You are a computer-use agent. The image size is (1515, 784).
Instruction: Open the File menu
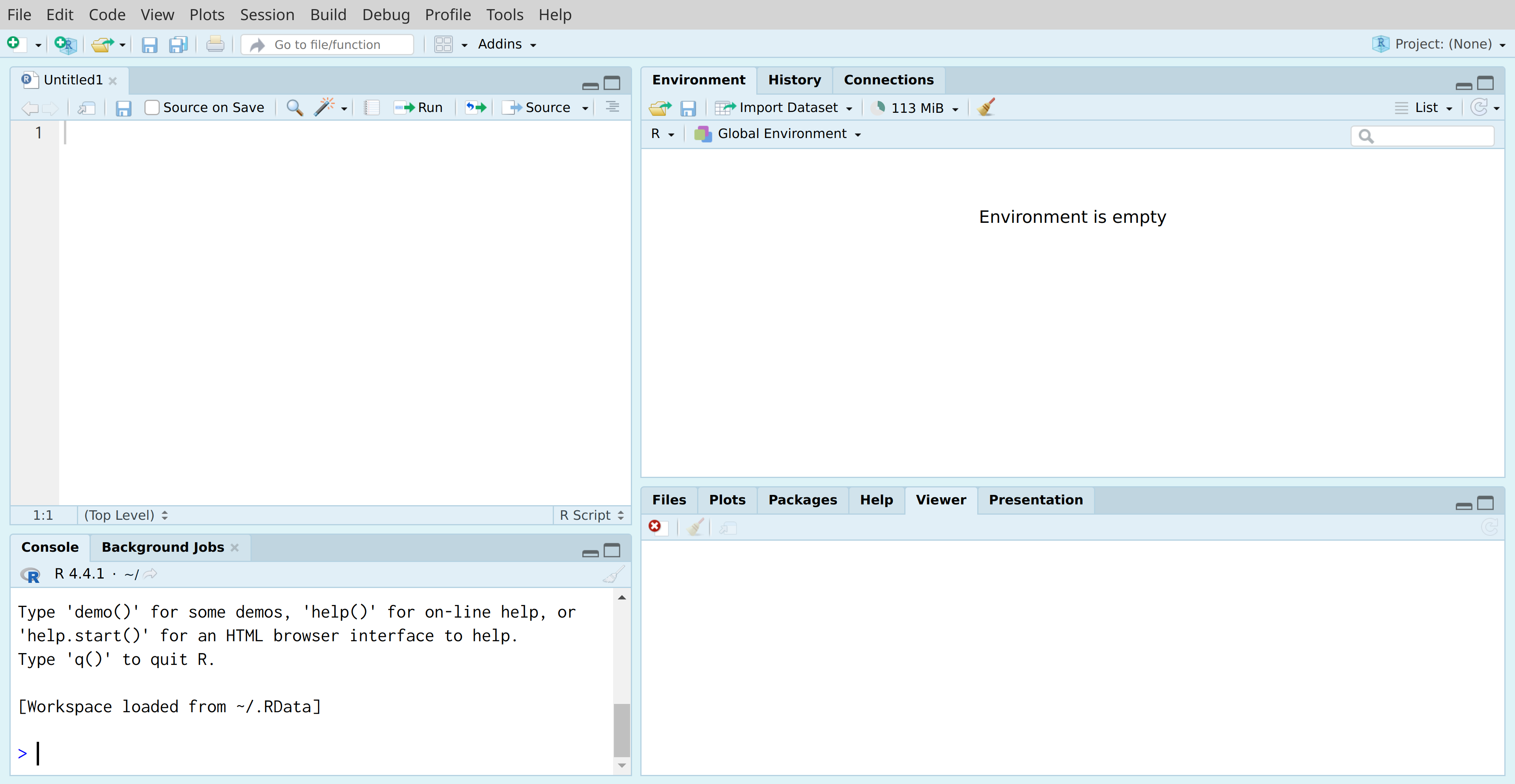click(x=19, y=15)
